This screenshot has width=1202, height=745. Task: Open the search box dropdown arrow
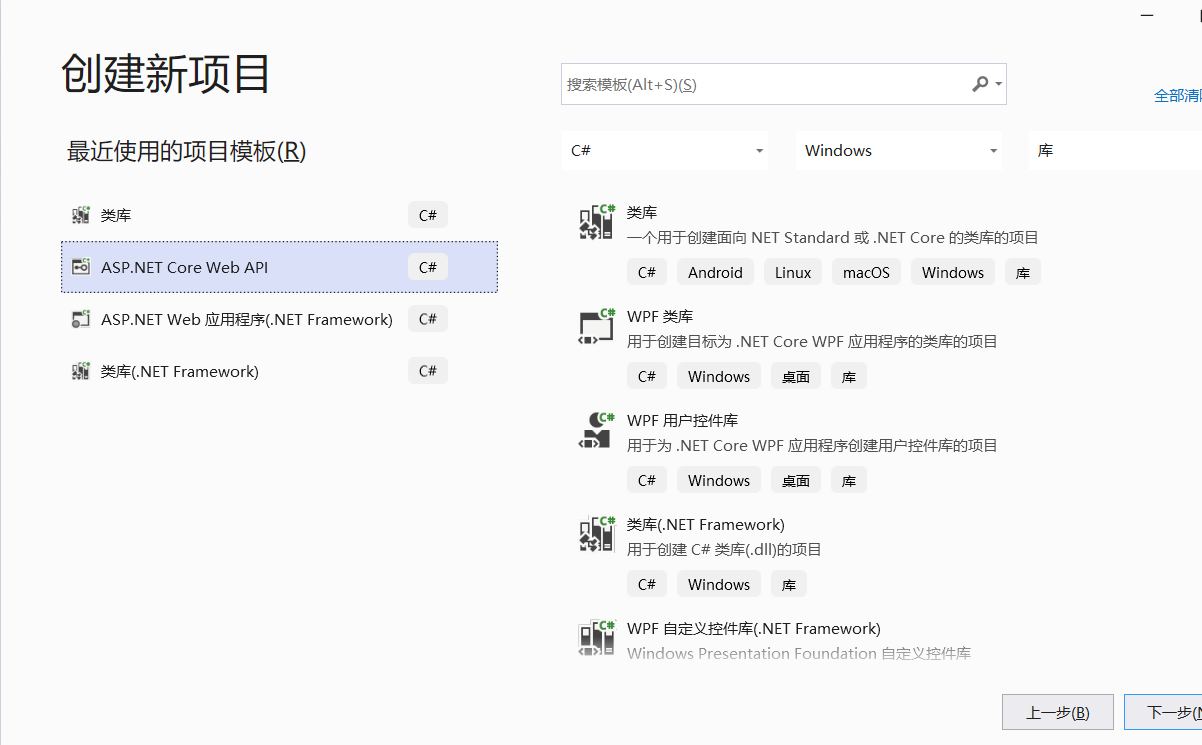(x=998, y=85)
